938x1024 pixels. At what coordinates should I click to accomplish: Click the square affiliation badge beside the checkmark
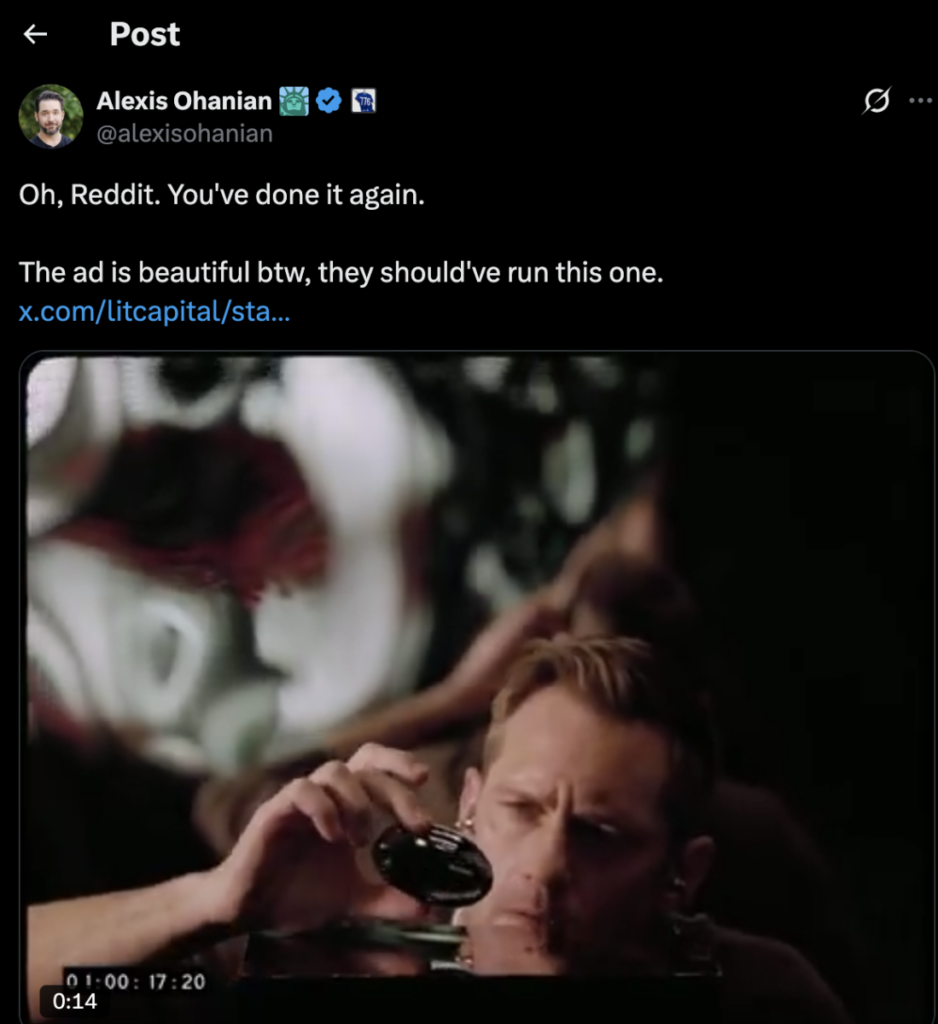pyautogui.click(x=363, y=100)
